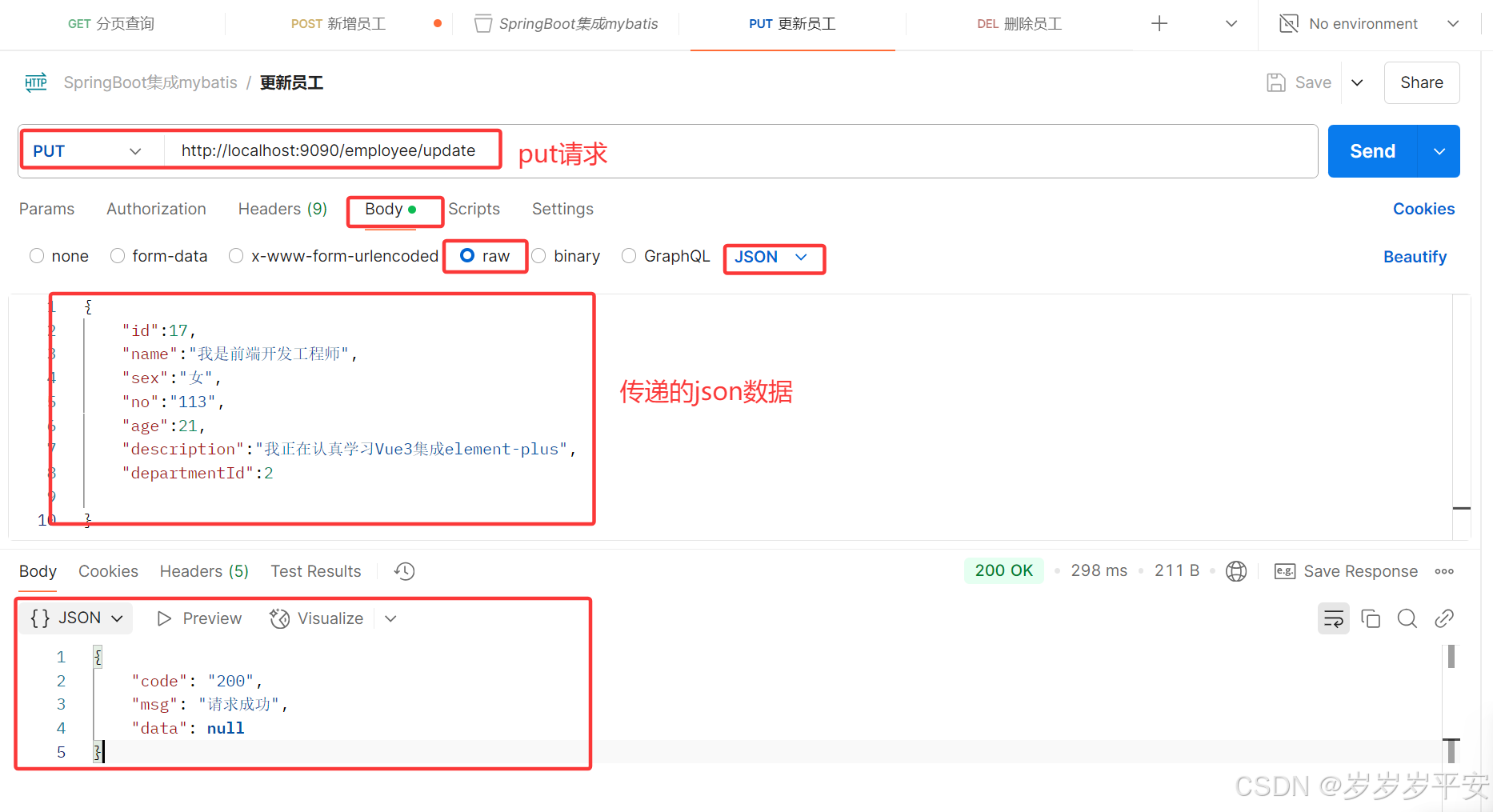Copy the response body using the copy icon

(1371, 618)
